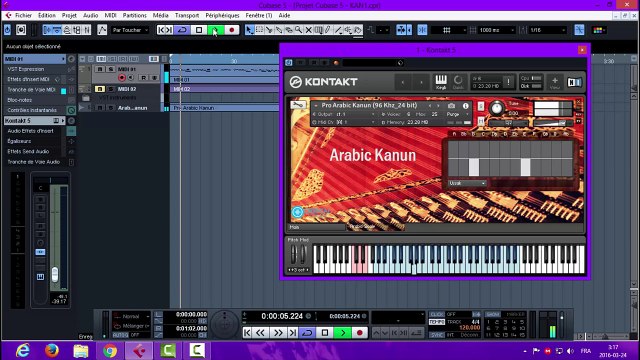Open the Transport menu
The width and height of the screenshot is (640, 360).
tap(187, 16)
